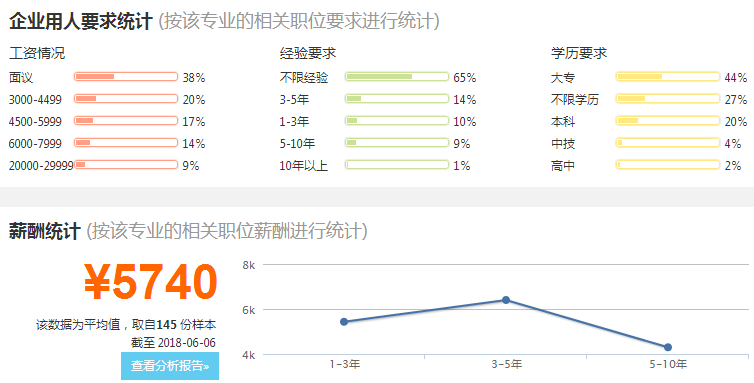Click the 3-5年 experience progress bar
Viewport: 754px width, 383px height.
(397, 99)
